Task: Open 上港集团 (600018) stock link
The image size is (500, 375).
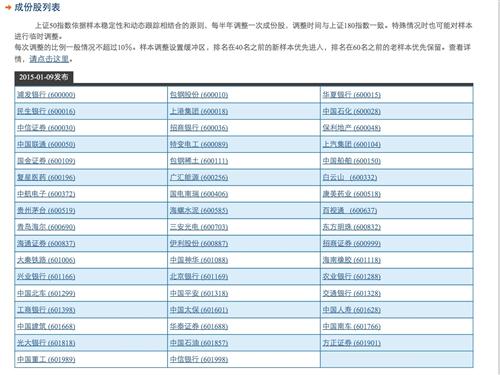Action: (x=199, y=111)
